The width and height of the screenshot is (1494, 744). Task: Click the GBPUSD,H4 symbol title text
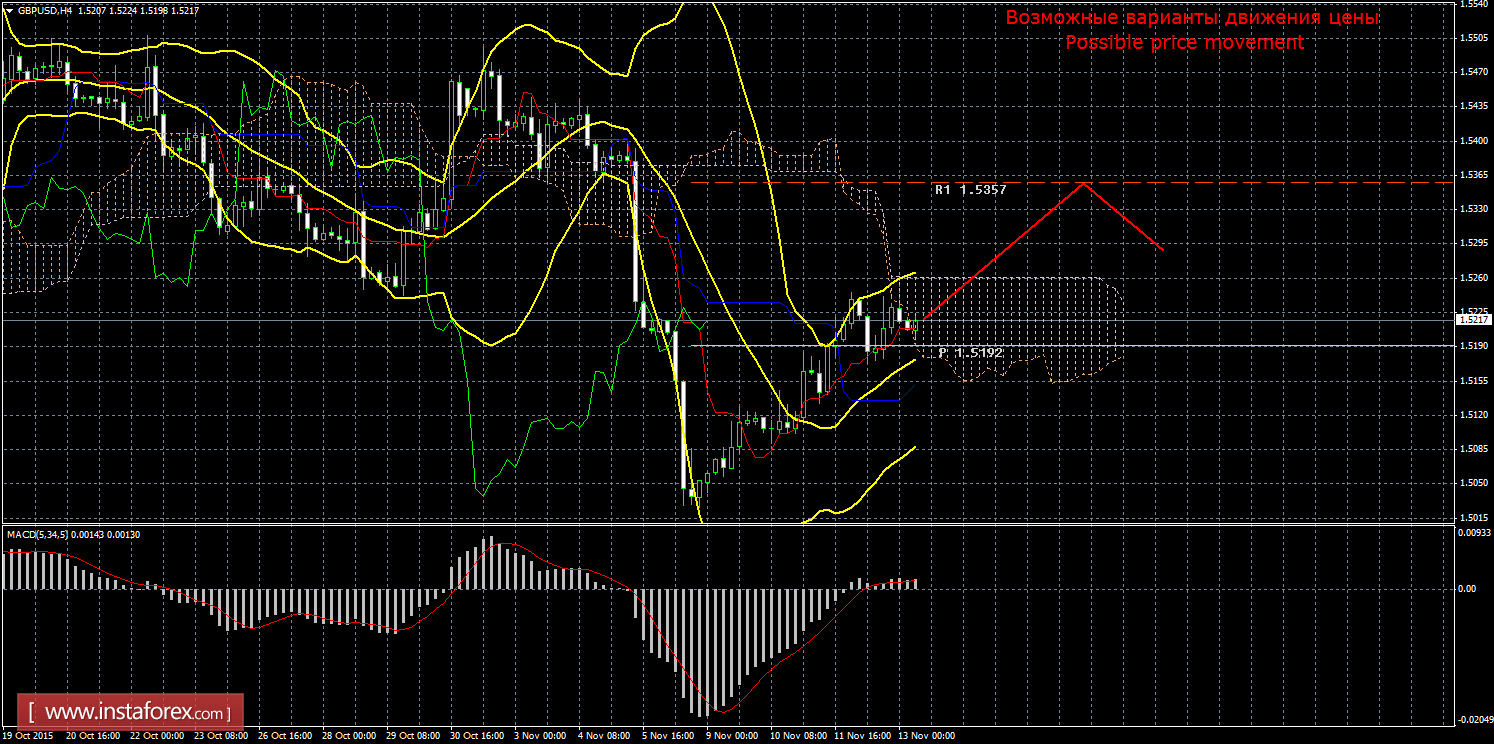pyautogui.click(x=46, y=10)
